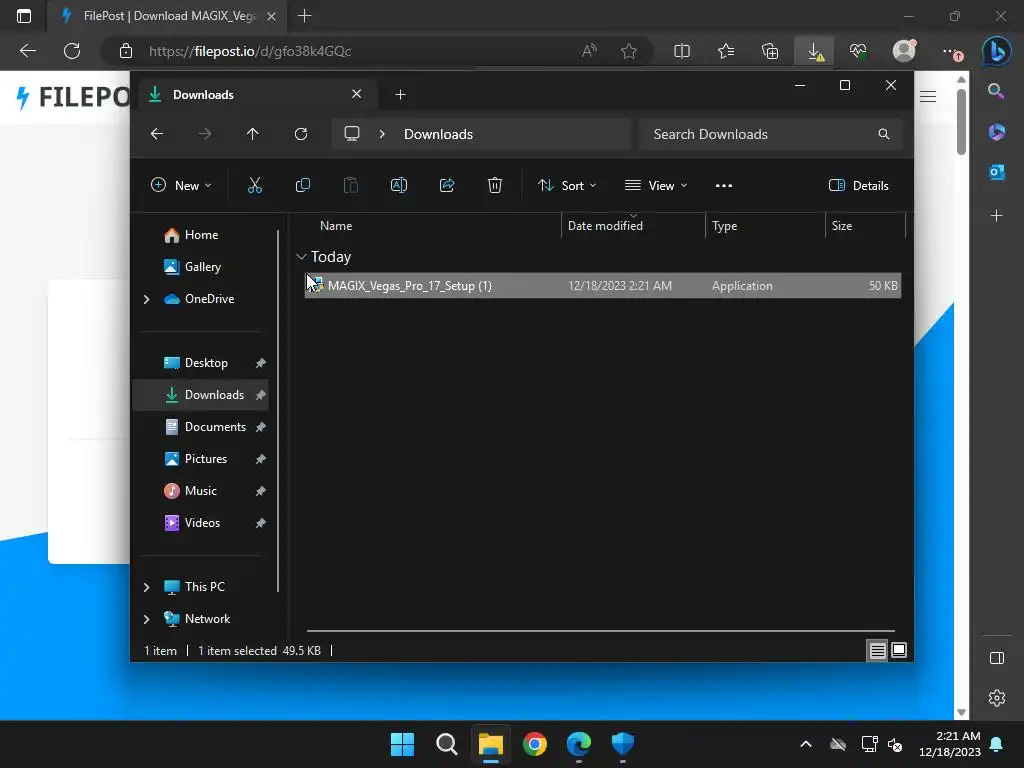Open Videos in navigation pane
The image size is (1024, 768).
click(x=201, y=523)
